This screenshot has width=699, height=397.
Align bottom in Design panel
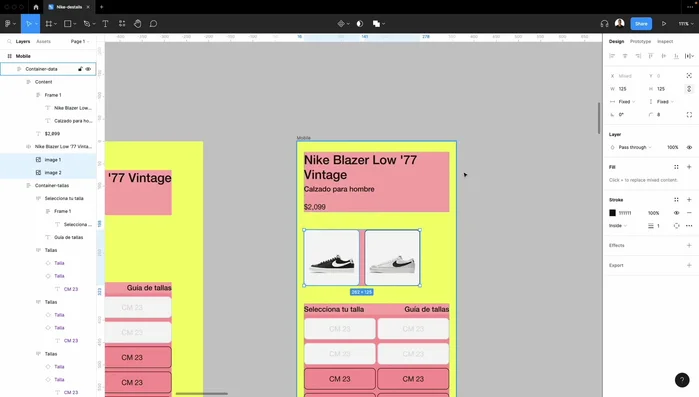pyautogui.click(x=676, y=56)
